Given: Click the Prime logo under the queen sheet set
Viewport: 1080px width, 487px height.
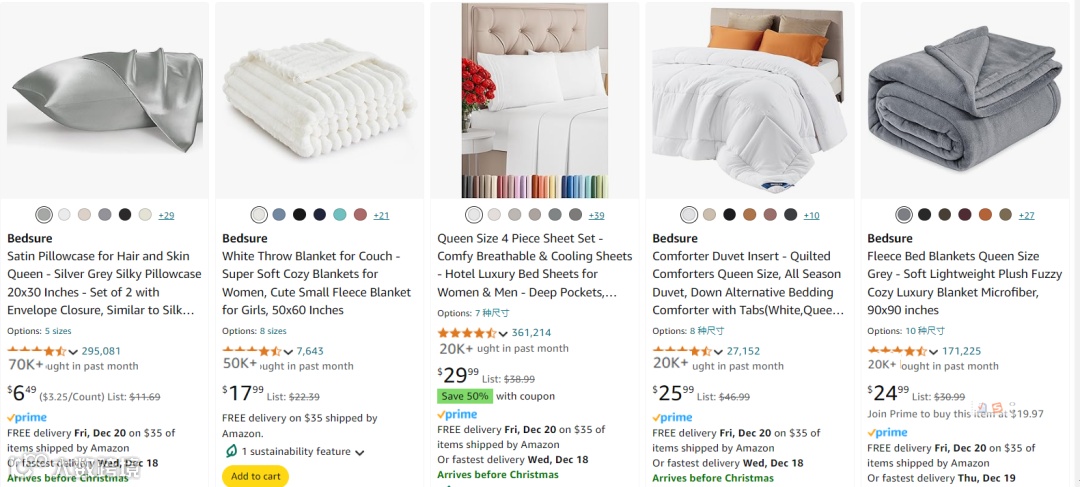Looking at the screenshot, I should coord(457,415).
